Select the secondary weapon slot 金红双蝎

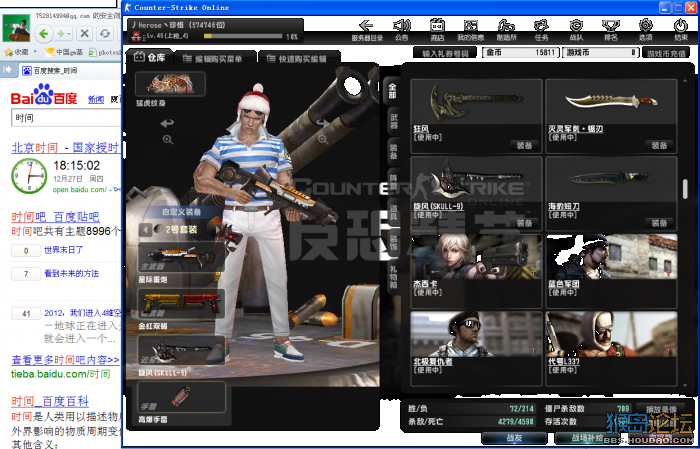point(181,304)
